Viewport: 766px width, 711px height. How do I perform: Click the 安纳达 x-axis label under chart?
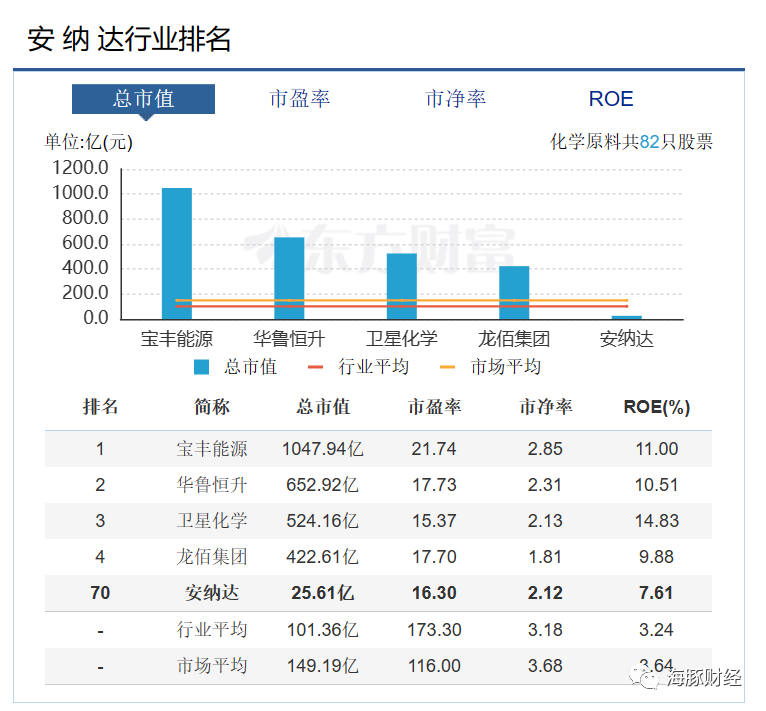[627, 339]
